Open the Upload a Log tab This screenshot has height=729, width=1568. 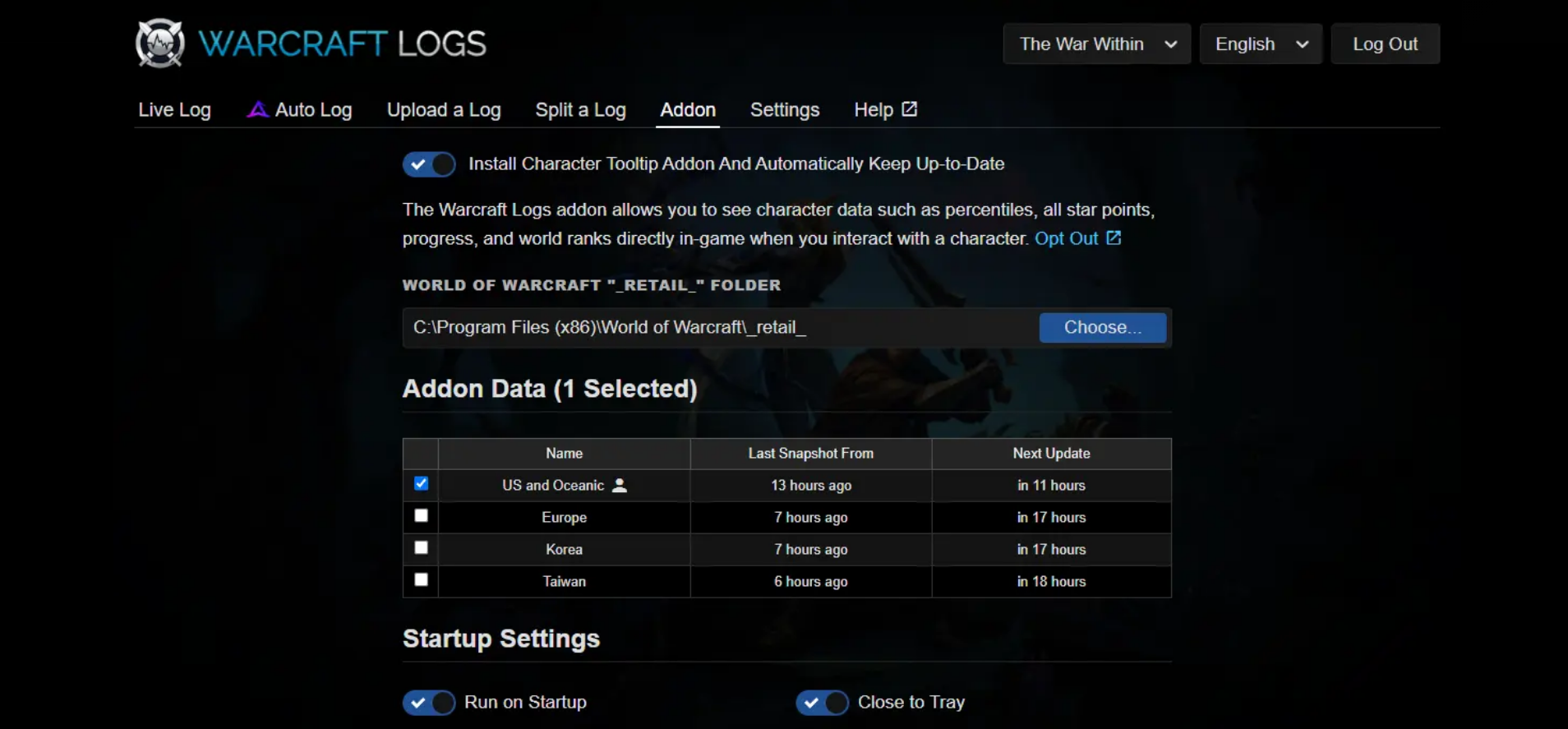point(444,110)
